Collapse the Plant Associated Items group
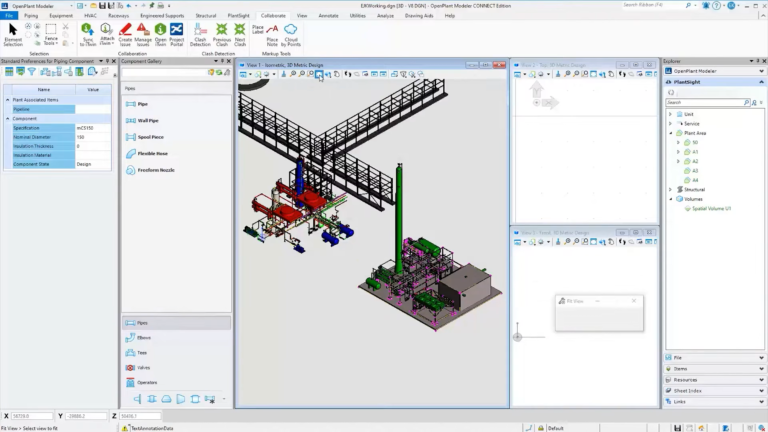 [x=7, y=99]
